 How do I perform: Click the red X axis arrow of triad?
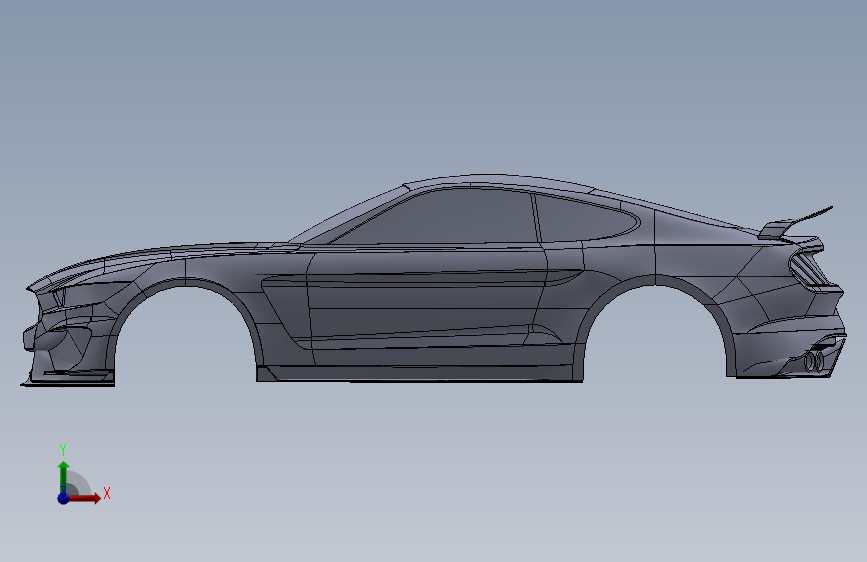tap(86, 498)
